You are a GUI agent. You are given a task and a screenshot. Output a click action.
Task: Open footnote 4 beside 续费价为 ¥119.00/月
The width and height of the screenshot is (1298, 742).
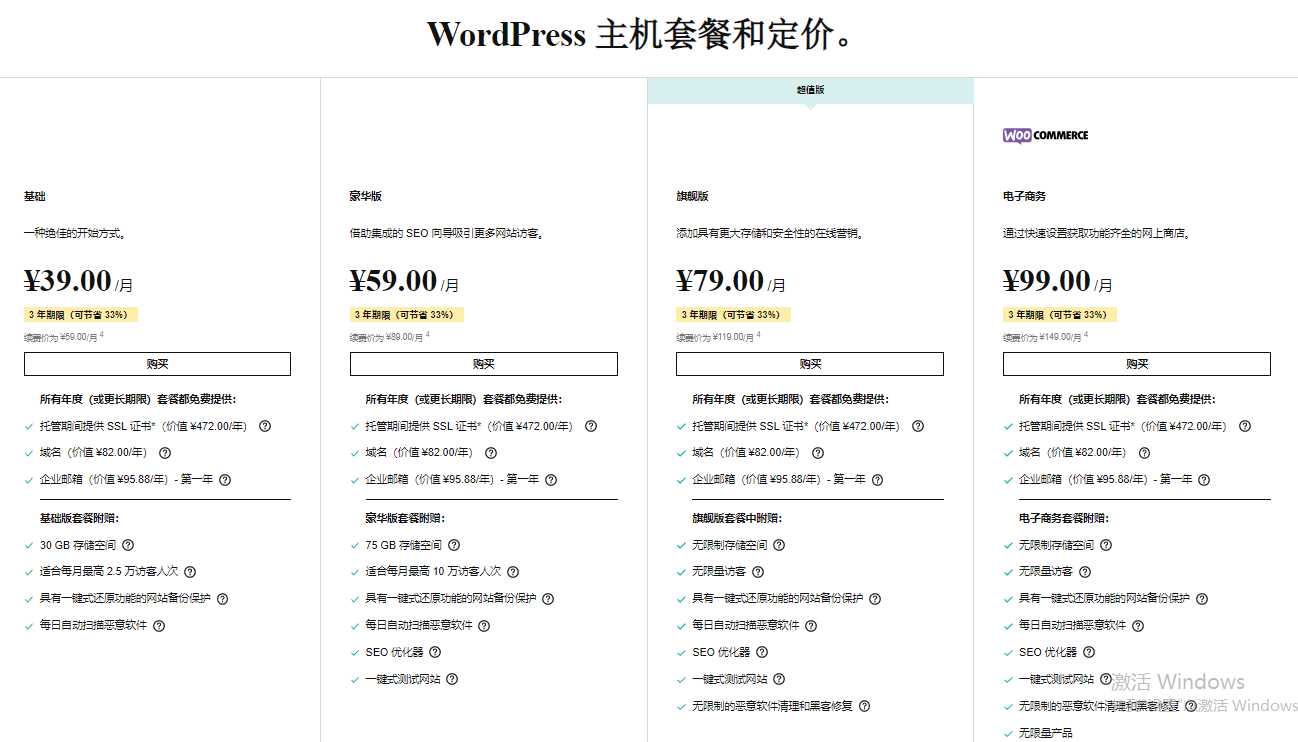(x=759, y=335)
